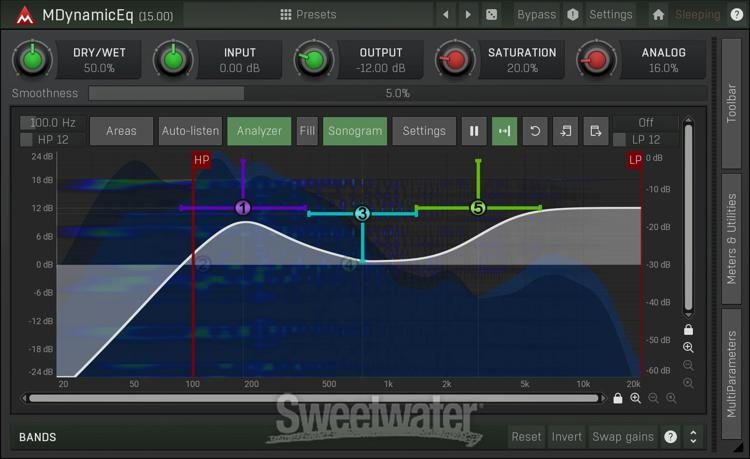Image resolution: width=750 pixels, height=459 pixels.
Task: Pause the analyzer display
Action: pos(474,131)
